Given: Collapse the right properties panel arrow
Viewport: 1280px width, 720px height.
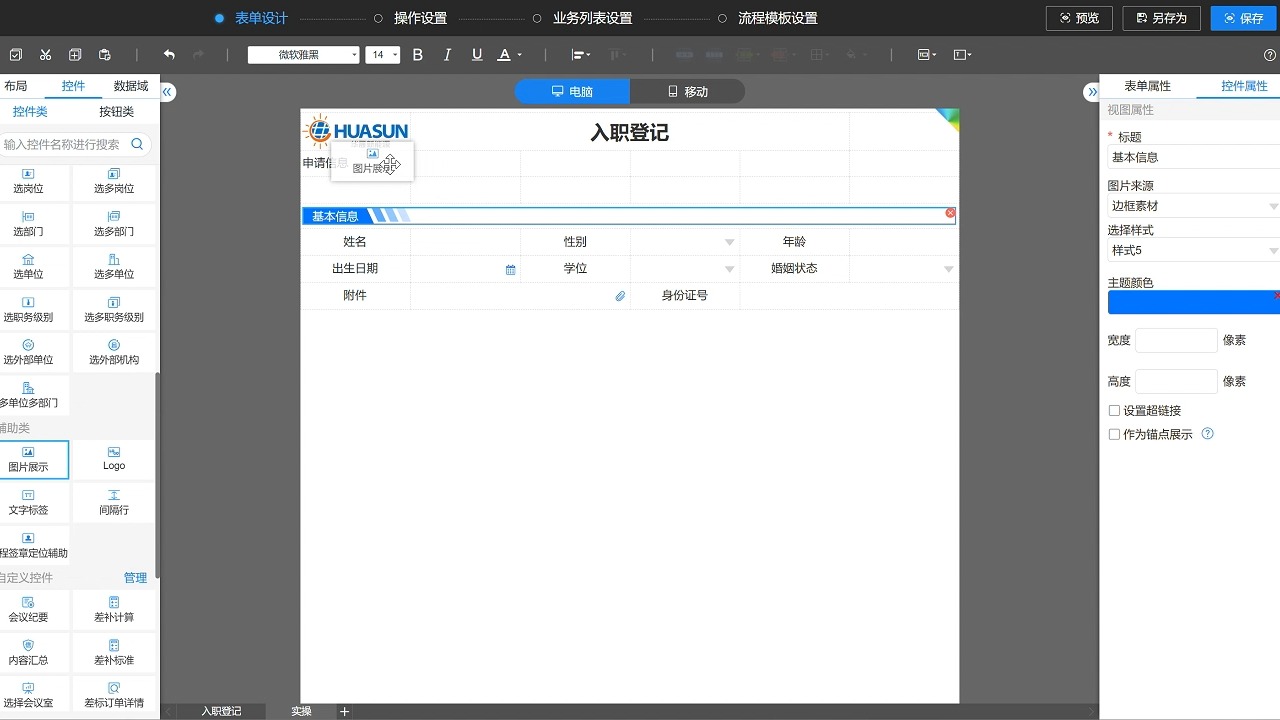Looking at the screenshot, I should click(1092, 92).
